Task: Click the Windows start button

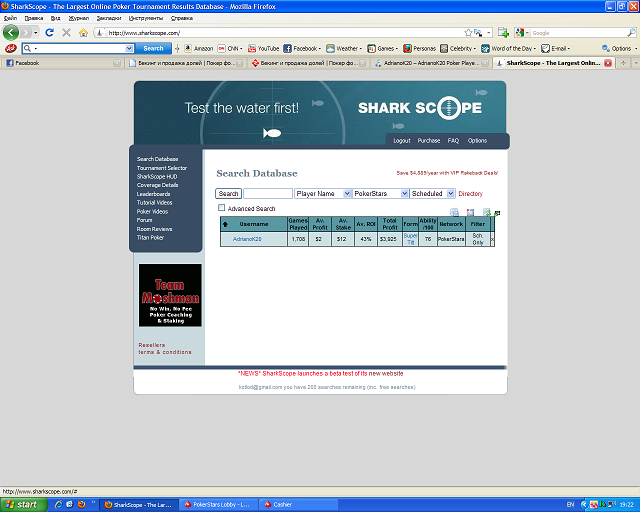Action: tap(23, 505)
